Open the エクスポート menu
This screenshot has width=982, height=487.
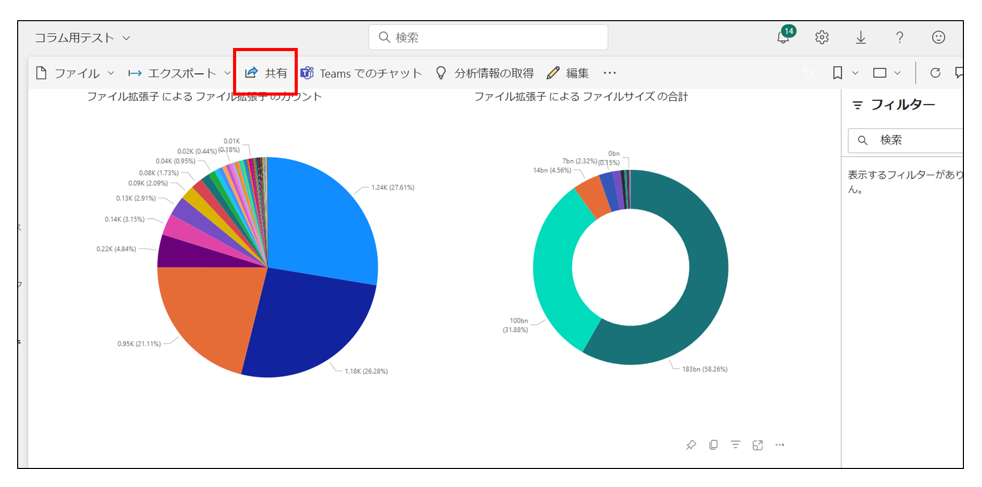point(180,73)
